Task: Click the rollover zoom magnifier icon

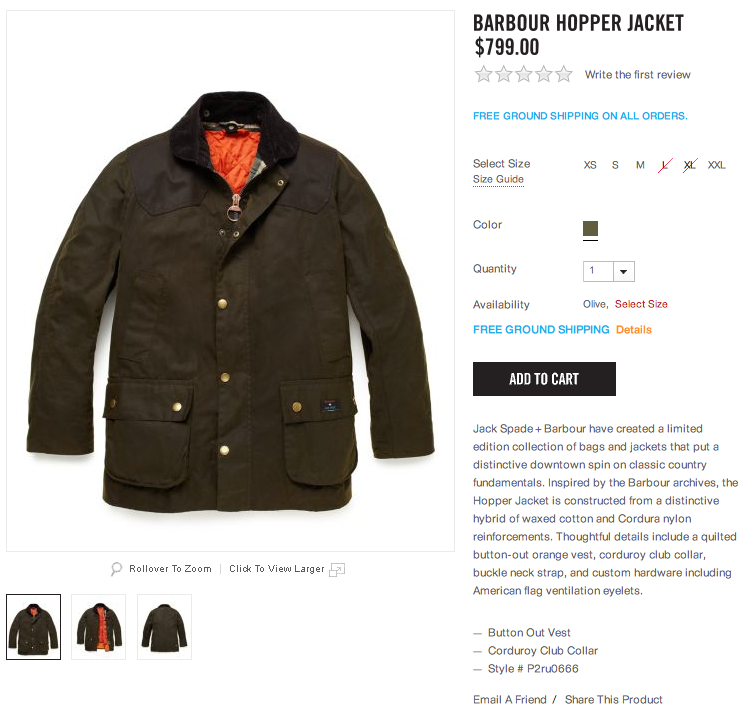Action: [116, 569]
